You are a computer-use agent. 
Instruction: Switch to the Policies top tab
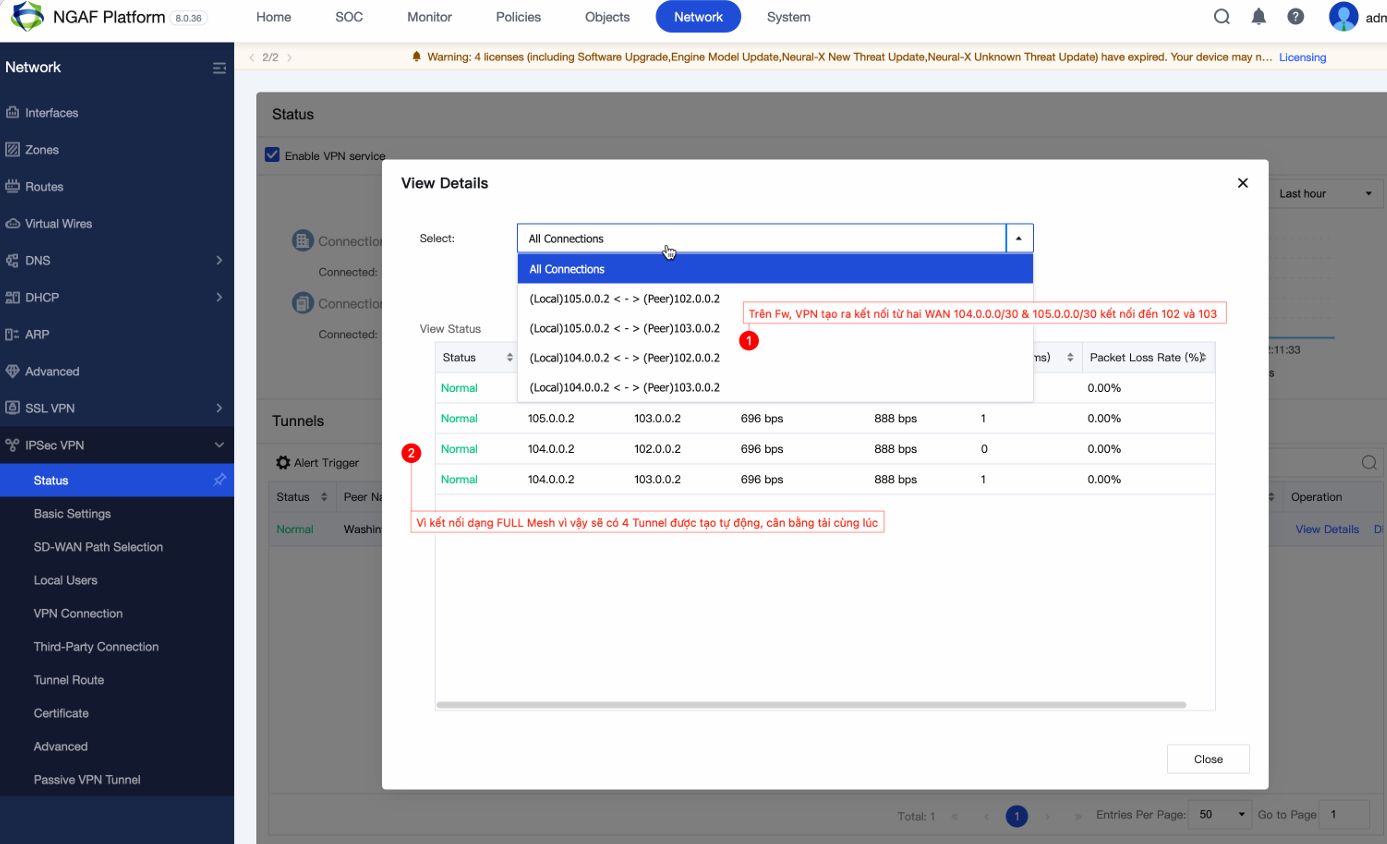pos(518,17)
